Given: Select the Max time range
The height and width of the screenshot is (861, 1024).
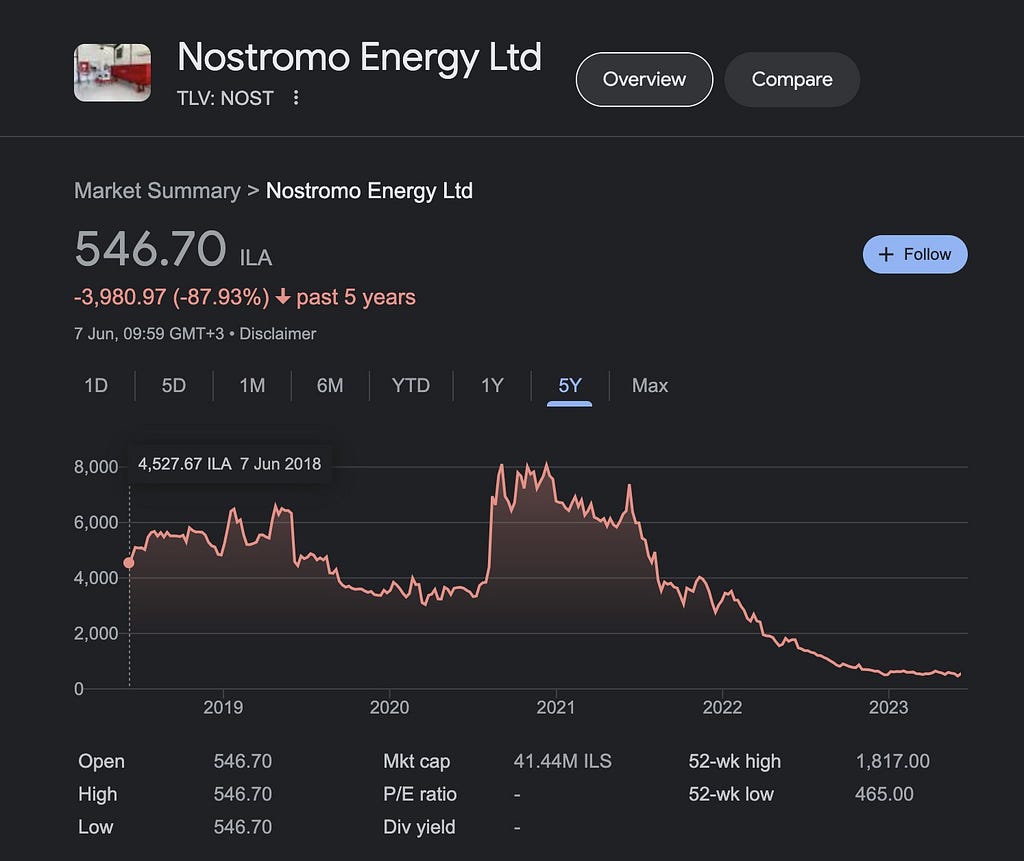Looking at the screenshot, I should click(650, 385).
